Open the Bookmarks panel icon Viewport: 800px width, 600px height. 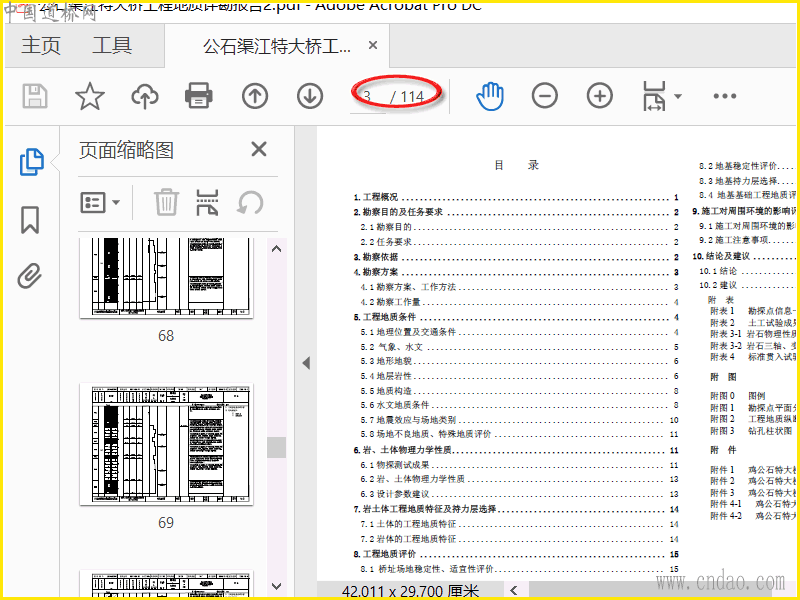(x=30, y=220)
